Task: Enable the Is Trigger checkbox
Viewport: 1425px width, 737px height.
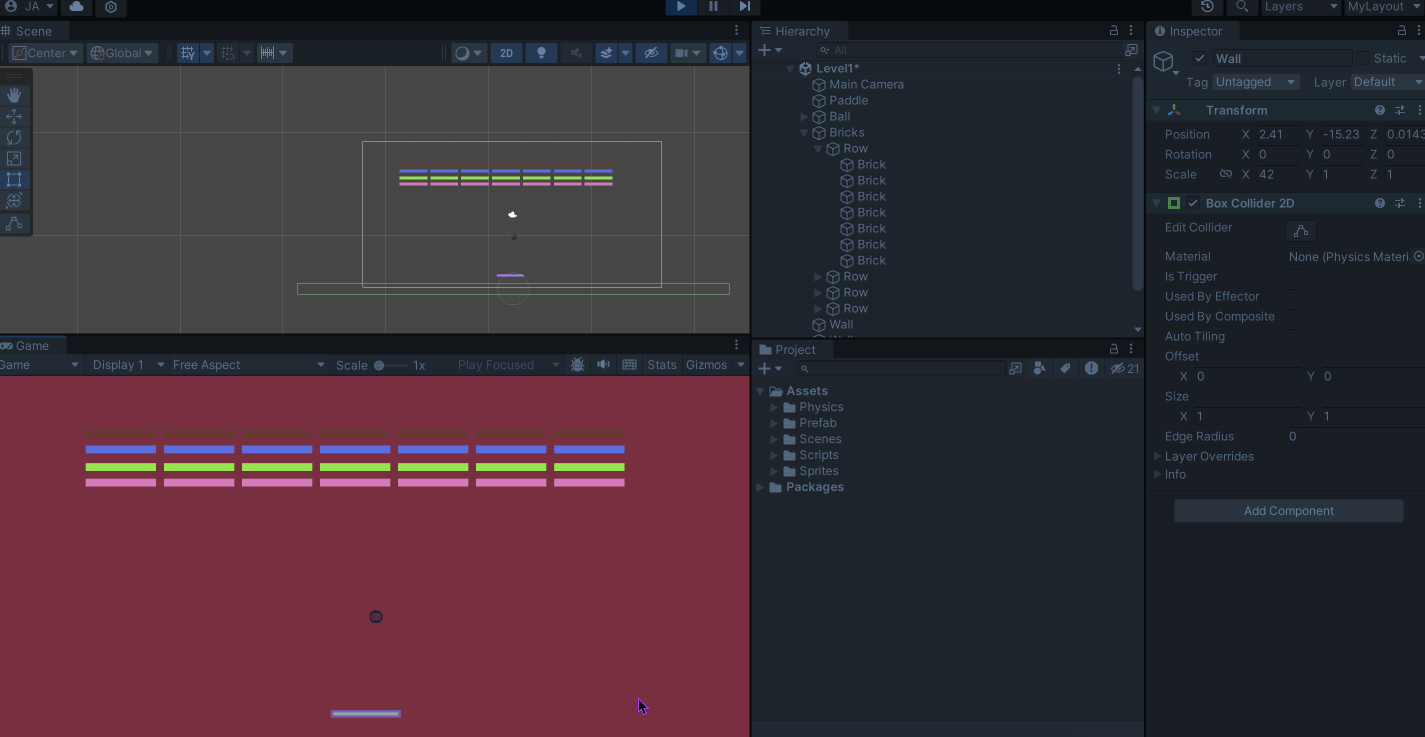Action: (1293, 277)
